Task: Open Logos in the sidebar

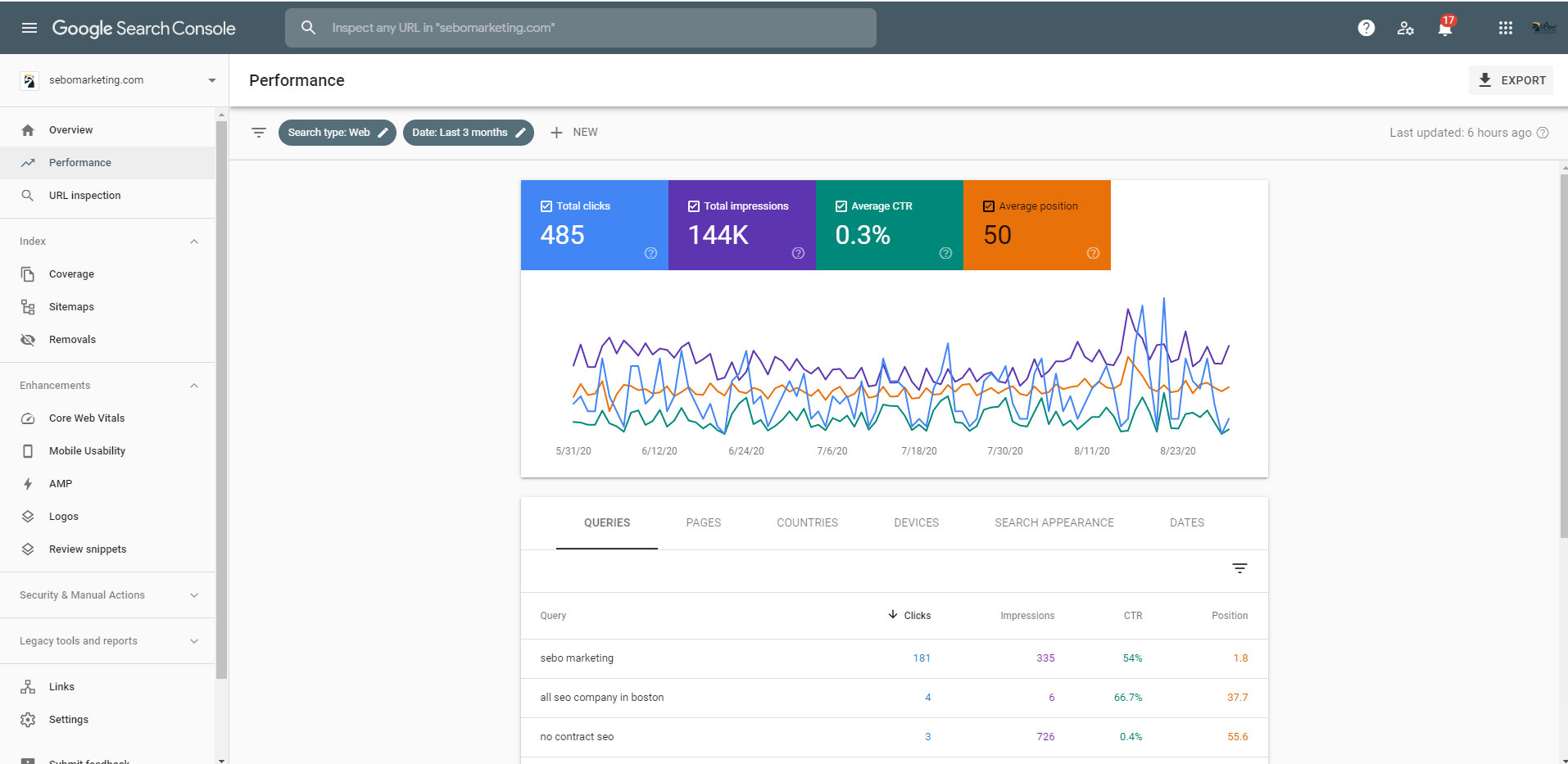Action: tap(107, 517)
